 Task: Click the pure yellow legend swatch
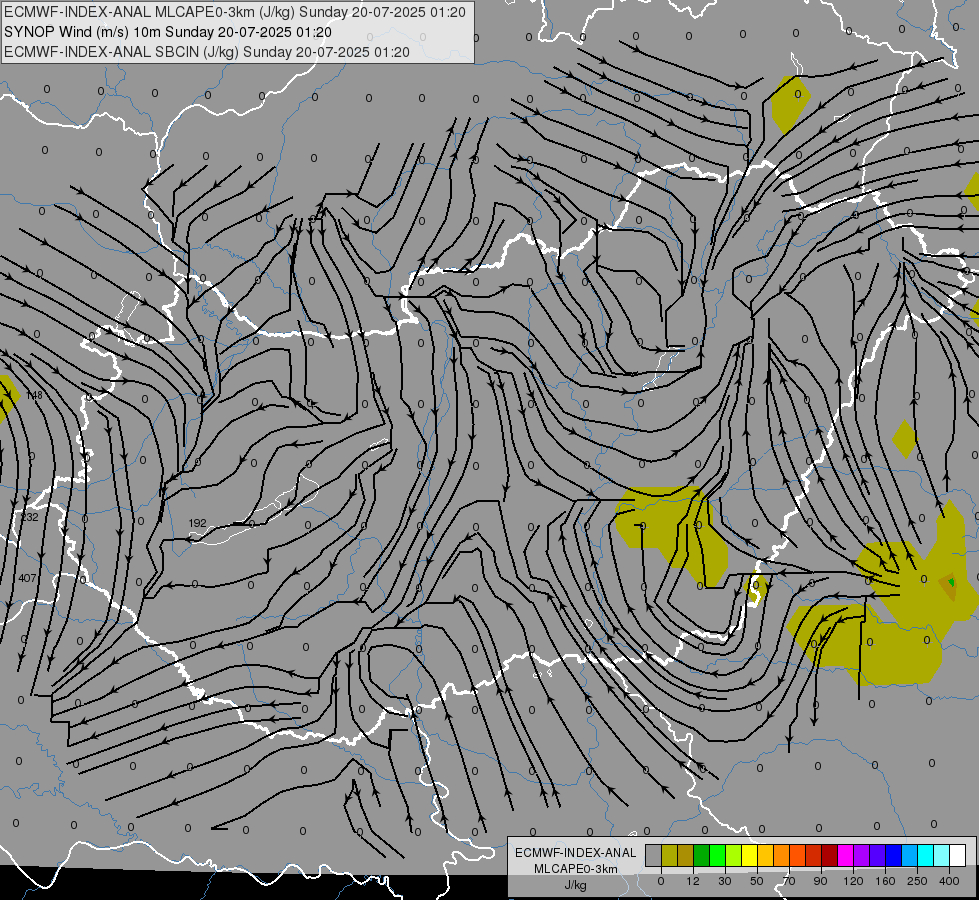coord(750,855)
